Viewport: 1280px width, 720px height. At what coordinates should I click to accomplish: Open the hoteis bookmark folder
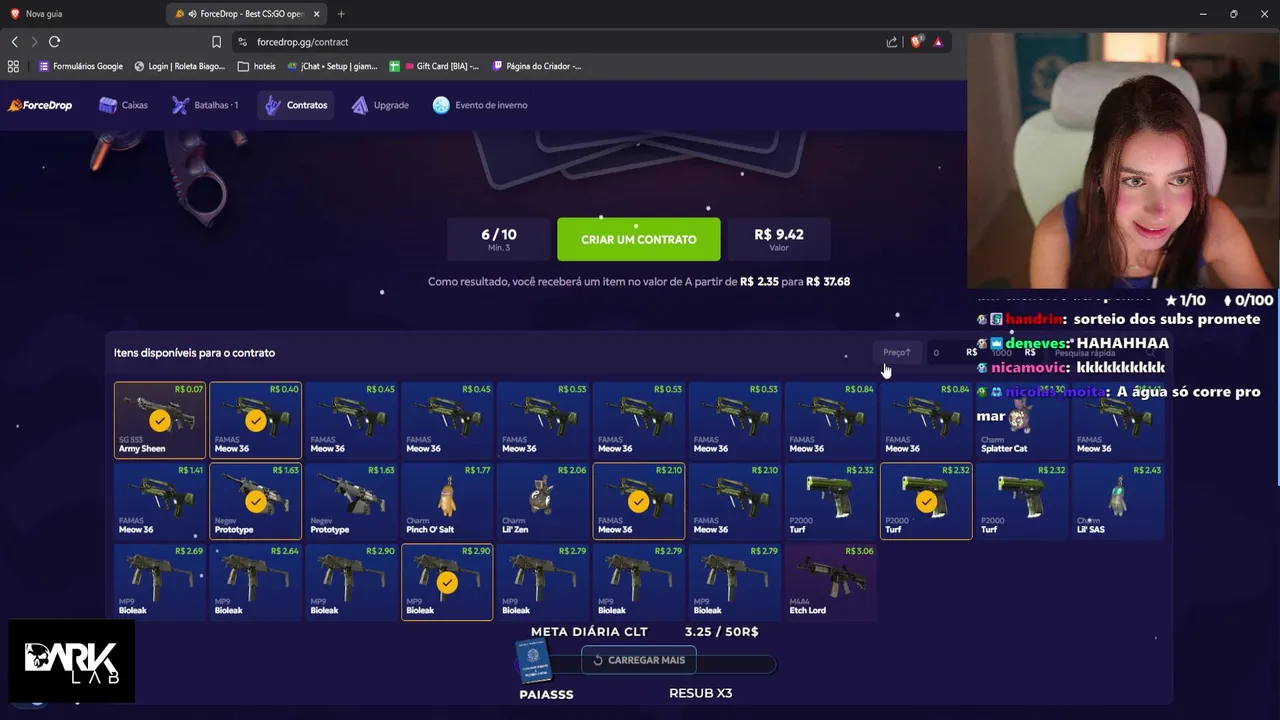pyautogui.click(x=257, y=66)
